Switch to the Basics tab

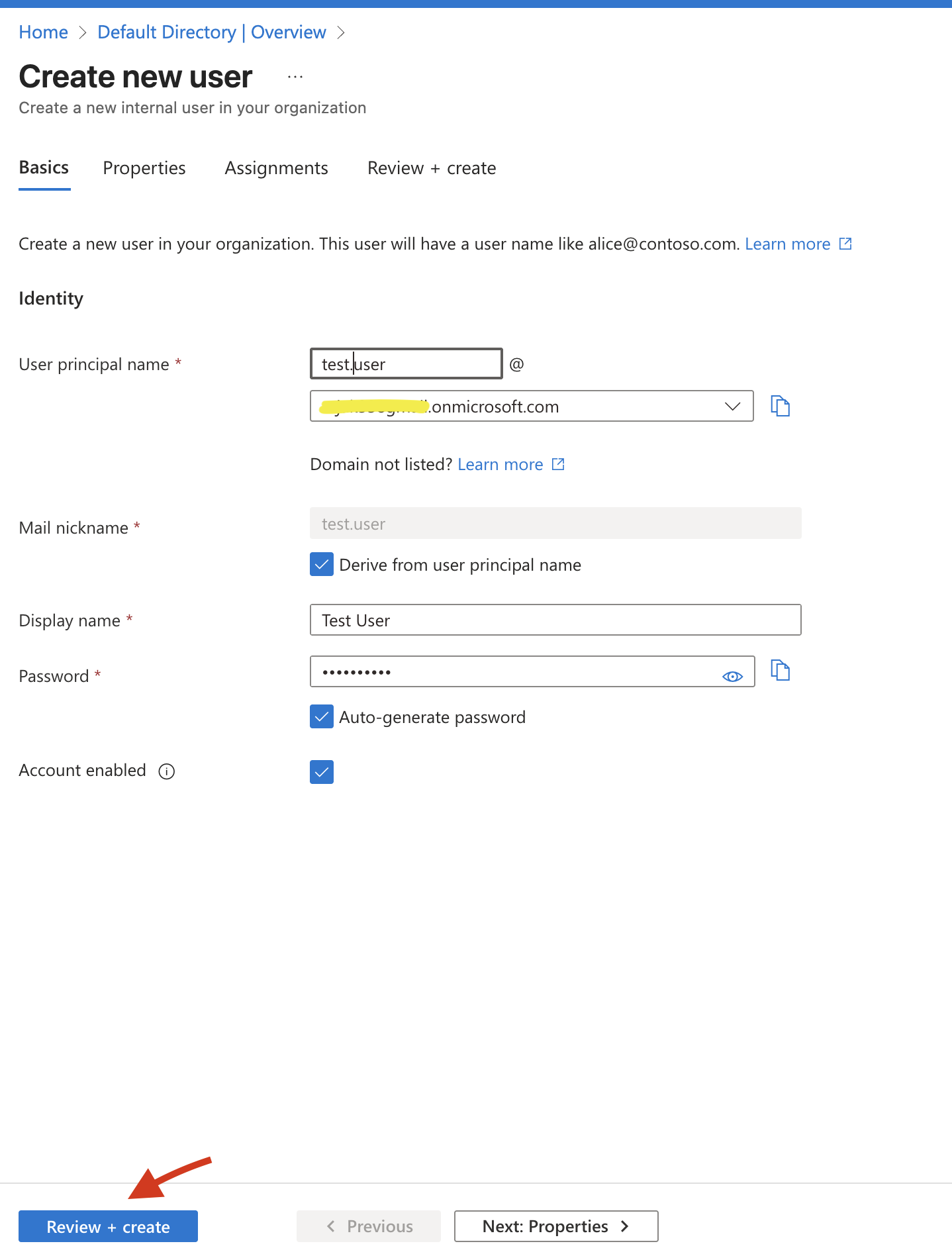click(x=44, y=168)
